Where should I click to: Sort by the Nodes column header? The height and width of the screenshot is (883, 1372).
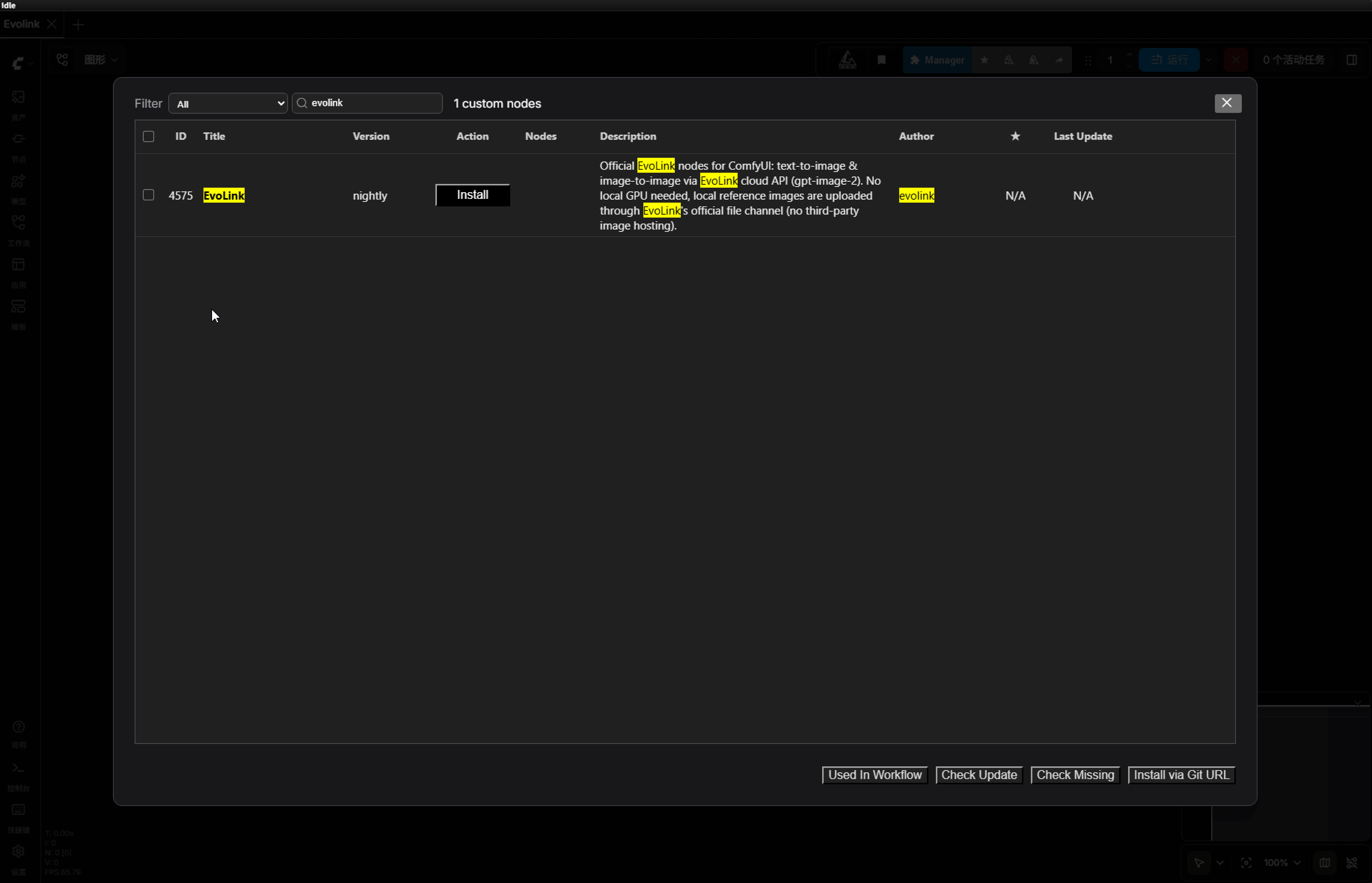click(x=541, y=136)
